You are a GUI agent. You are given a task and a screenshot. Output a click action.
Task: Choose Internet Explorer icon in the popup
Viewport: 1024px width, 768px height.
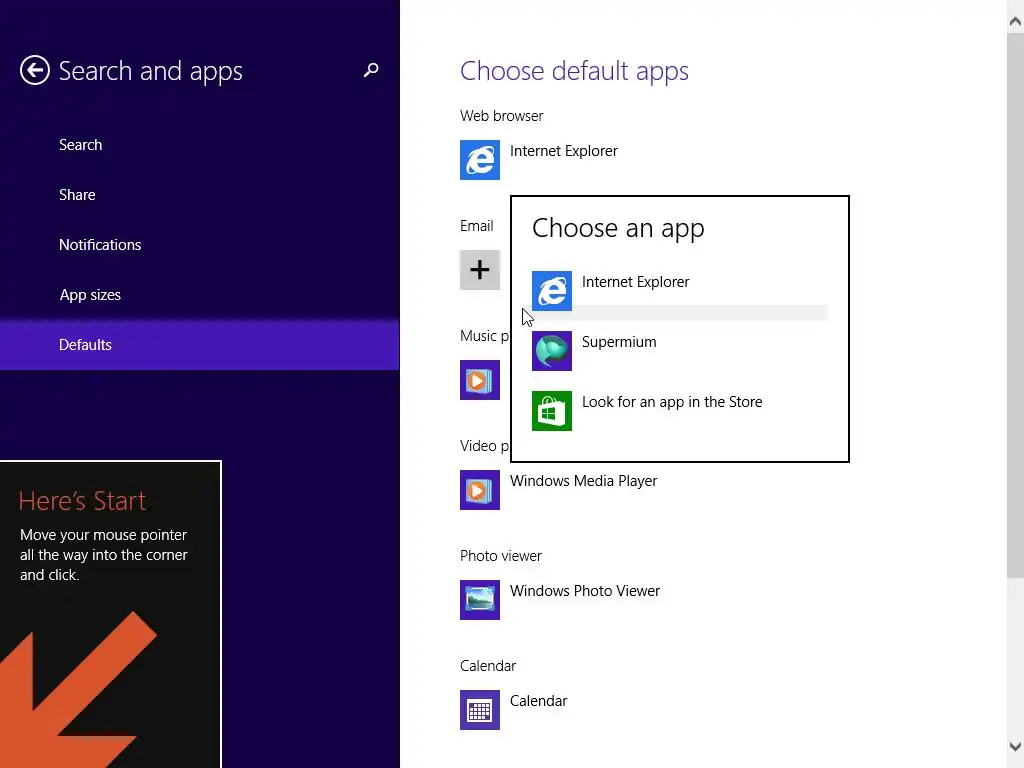coord(552,291)
